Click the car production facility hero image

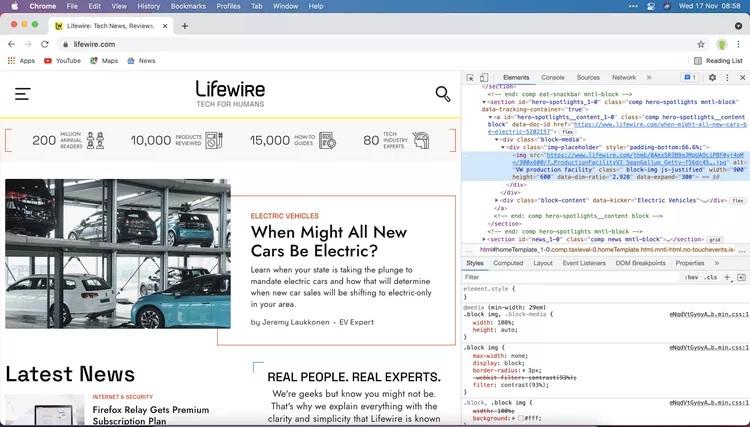coord(118,254)
